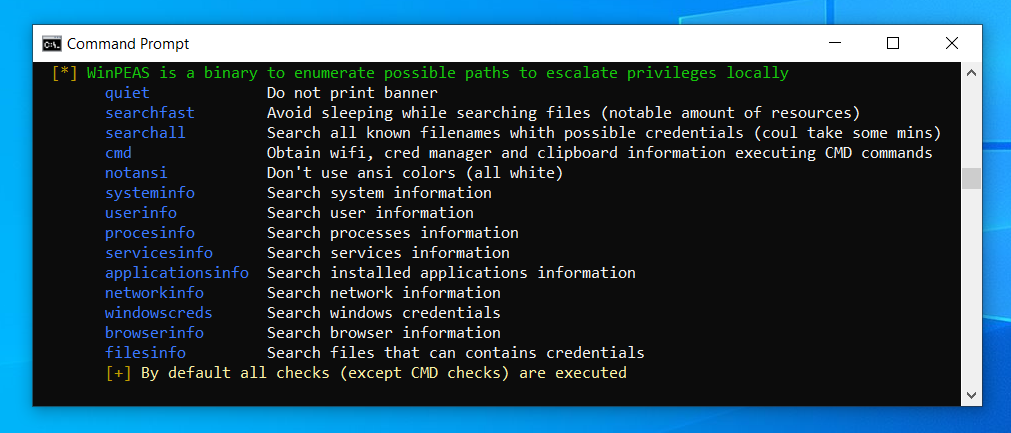Click the 'procesinfo' option text
Viewport: 1011px width, 433px height.
(150, 233)
